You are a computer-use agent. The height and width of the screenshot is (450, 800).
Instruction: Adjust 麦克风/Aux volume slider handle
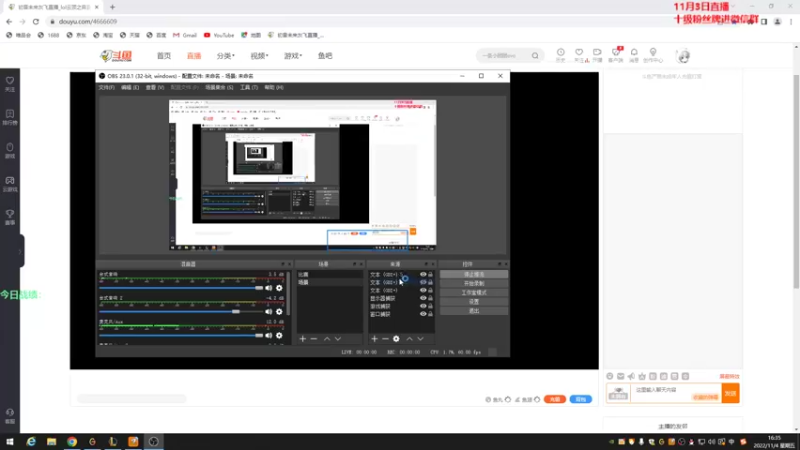[259, 336]
